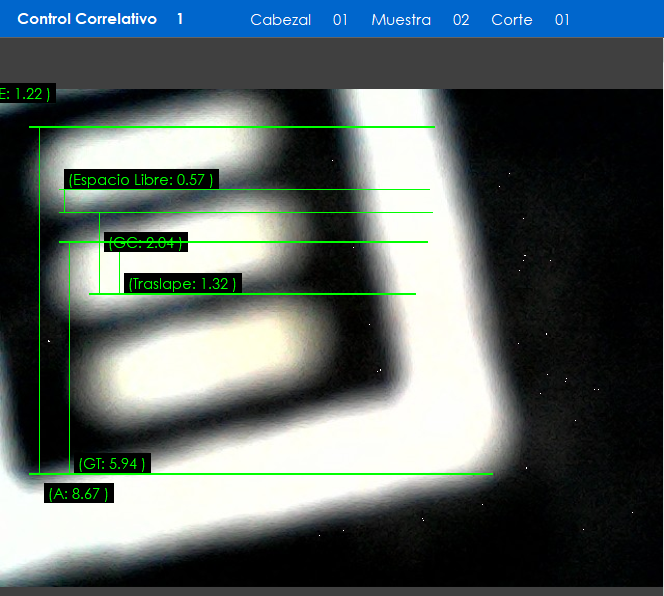Click the Control Correlativo title label
Image resolution: width=664 pixels, height=596 pixels.
click(x=87, y=19)
